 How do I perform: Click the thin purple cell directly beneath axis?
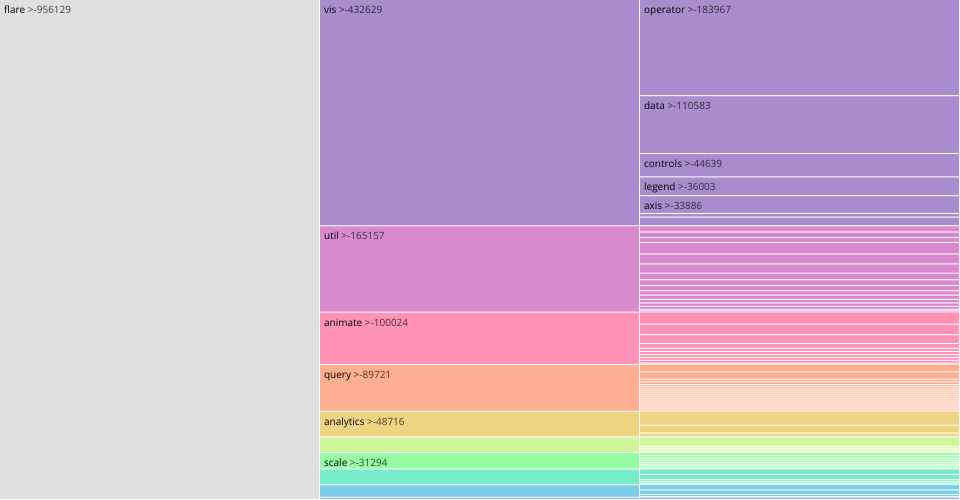coord(799,216)
